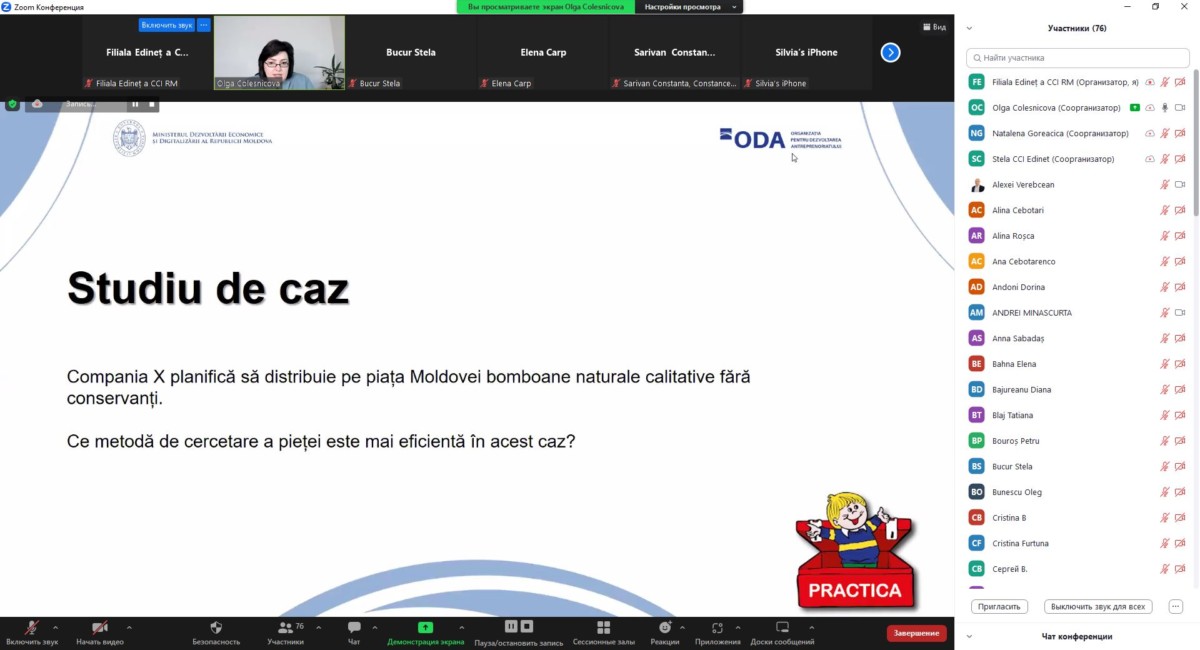The height and width of the screenshot is (650, 1200).
Task: Select Olga Colesnicova's video thumbnail
Action: click(279, 53)
